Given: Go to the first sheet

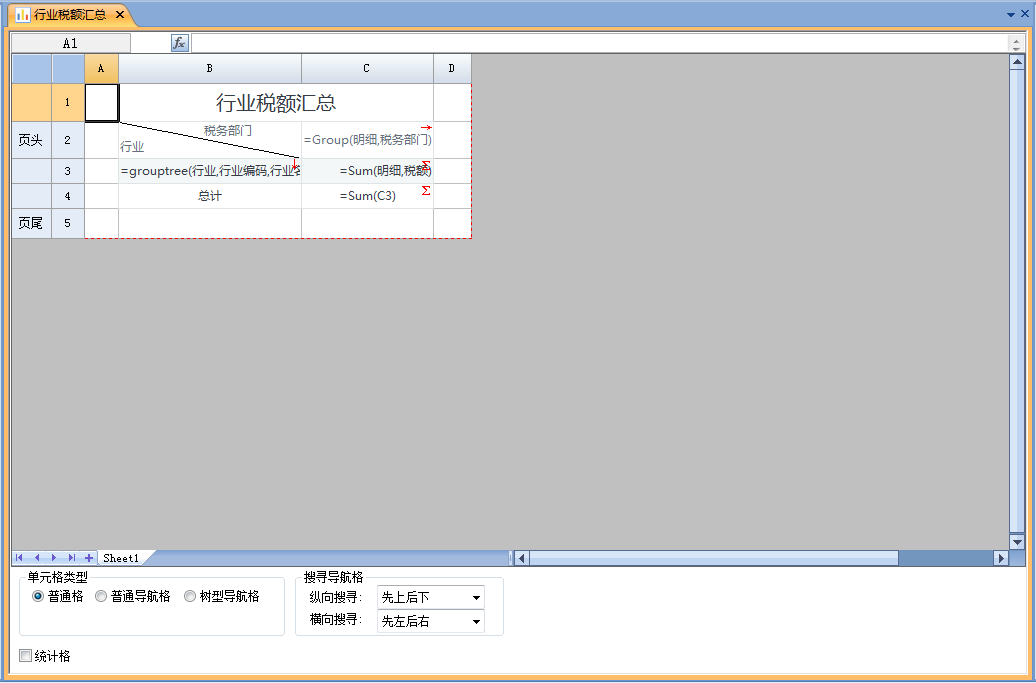Looking at the screenshot, I should (x=20, y=558).
